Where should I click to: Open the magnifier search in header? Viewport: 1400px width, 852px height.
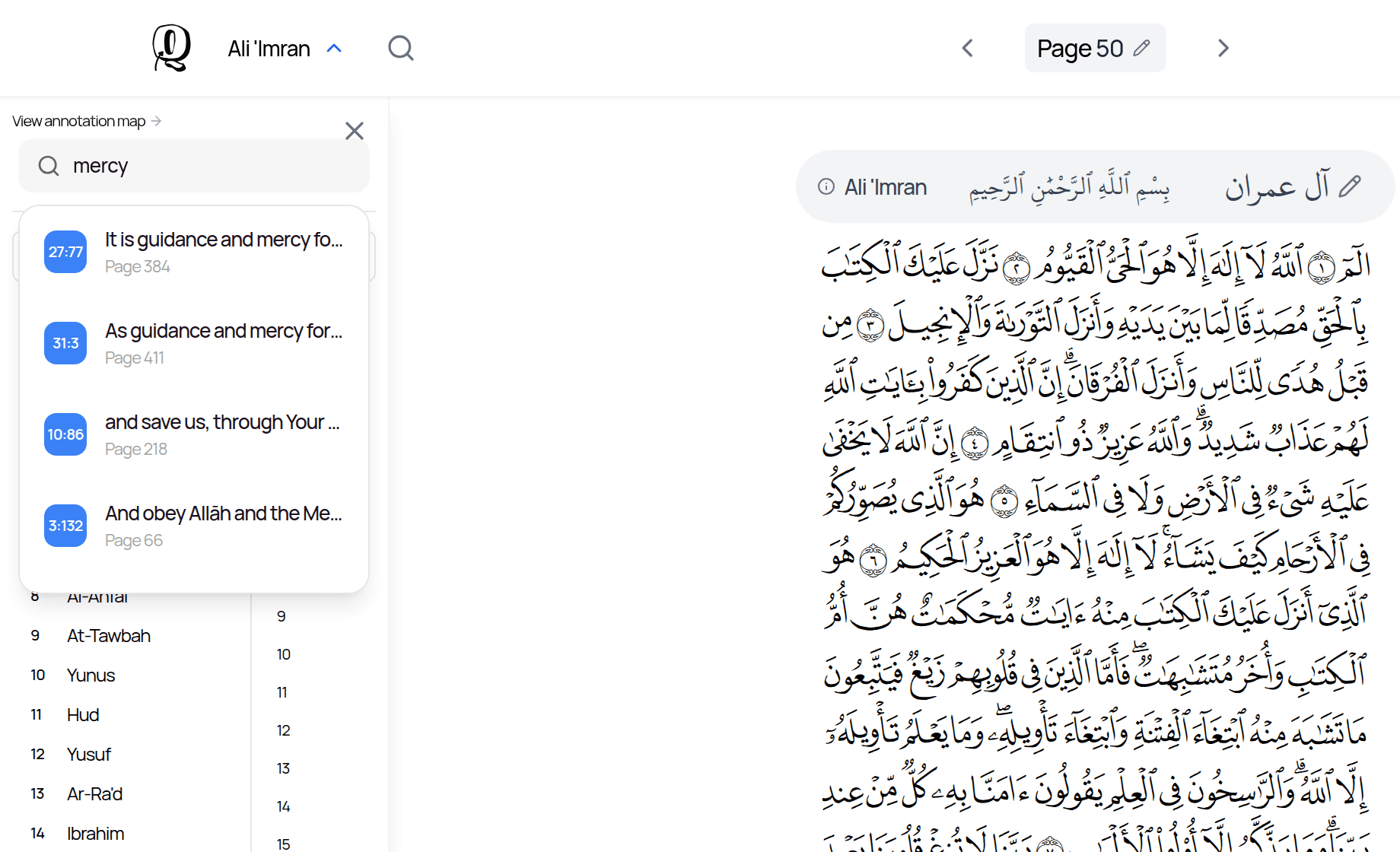[401, 48]
